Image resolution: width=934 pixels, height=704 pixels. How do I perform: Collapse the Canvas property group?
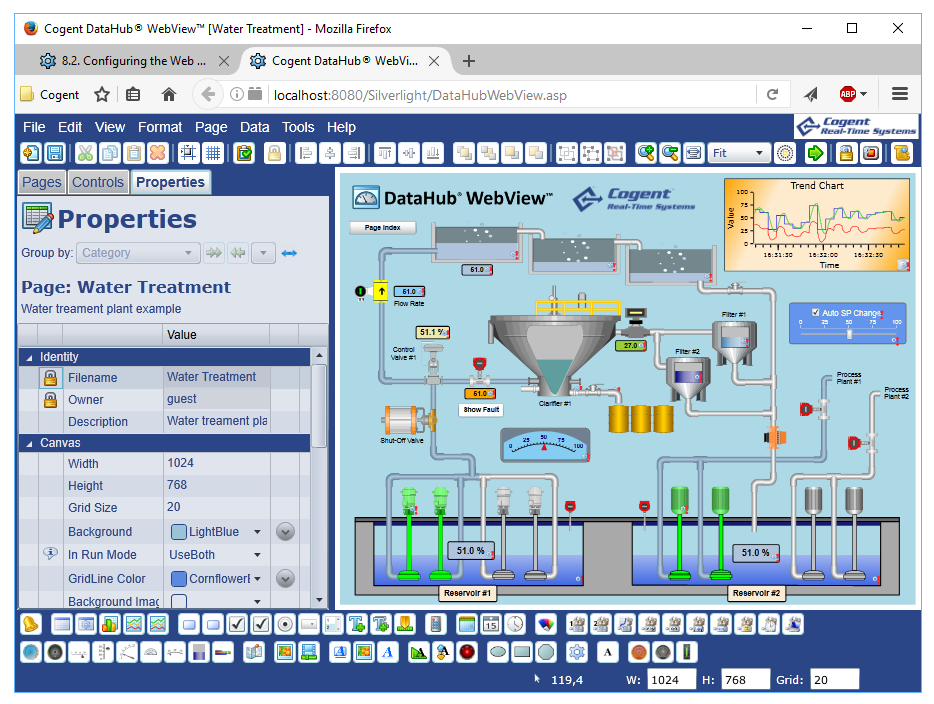29,444
